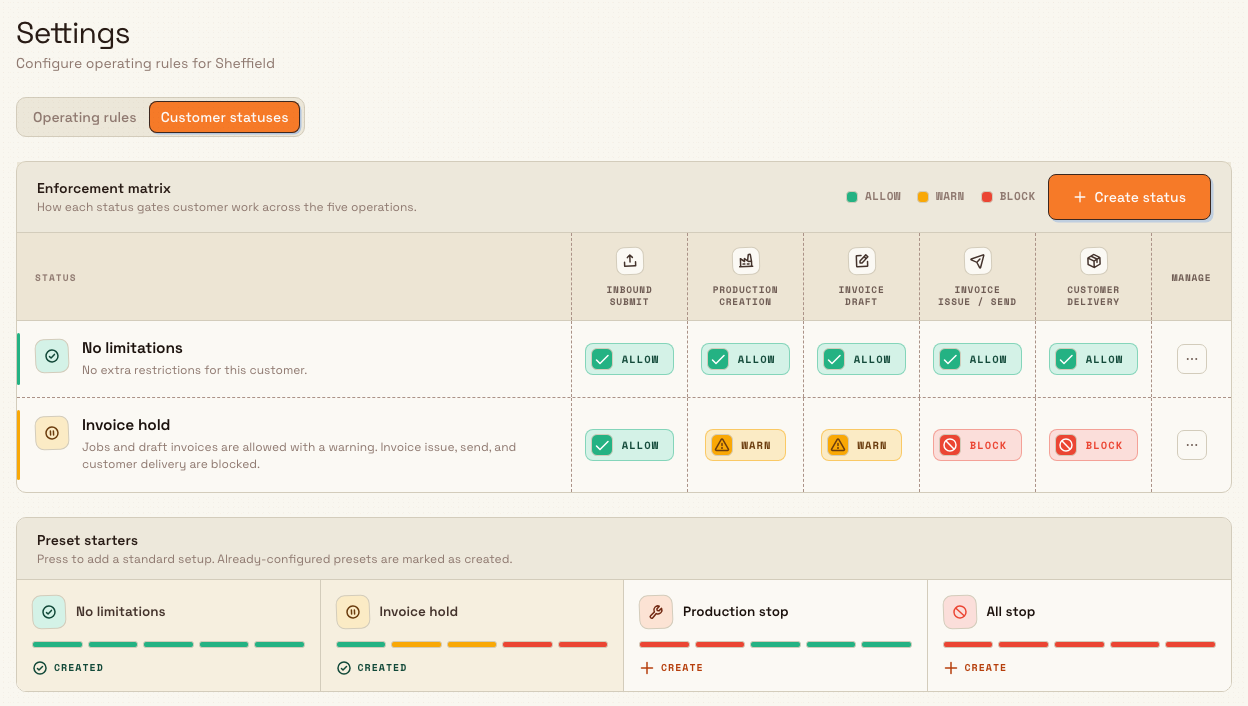Image resolution: width=1248 pixels, height=706 pixels.
Task: Click the red BLOCK legend swatch
Action: [987, 197]
